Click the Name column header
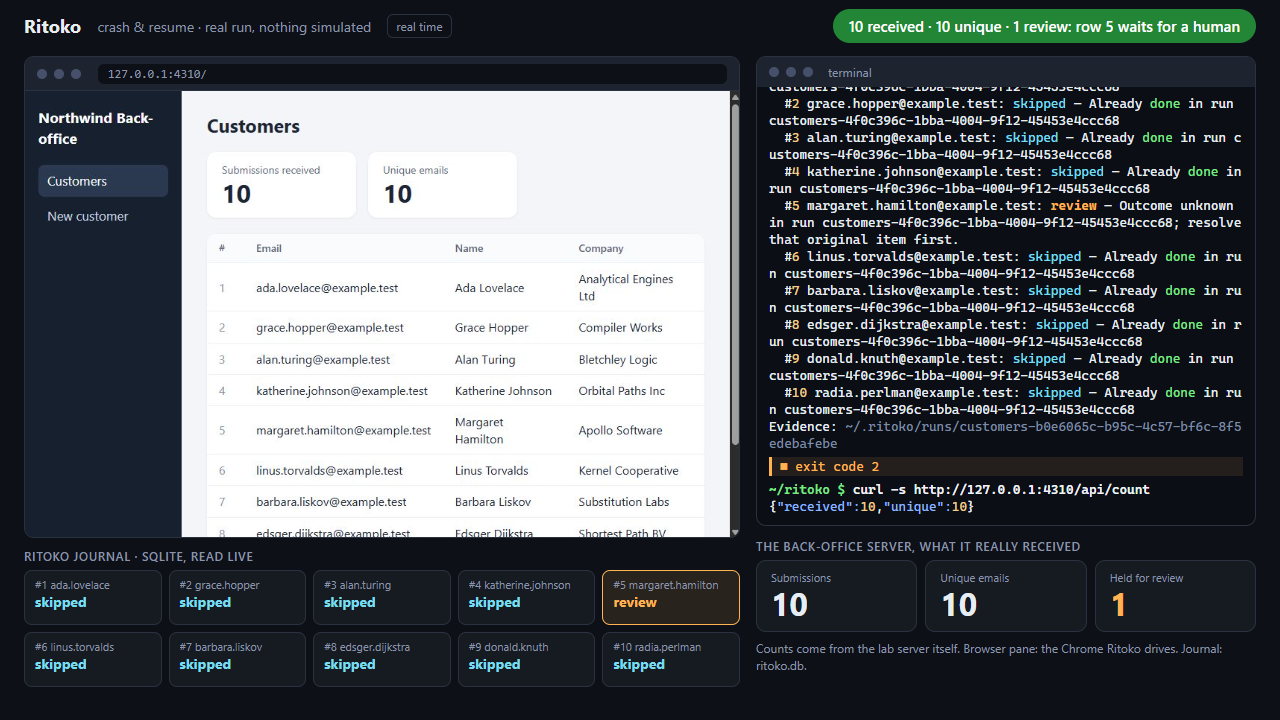The width and height of the screenshot is (1280, 720). tap(469, 248)
